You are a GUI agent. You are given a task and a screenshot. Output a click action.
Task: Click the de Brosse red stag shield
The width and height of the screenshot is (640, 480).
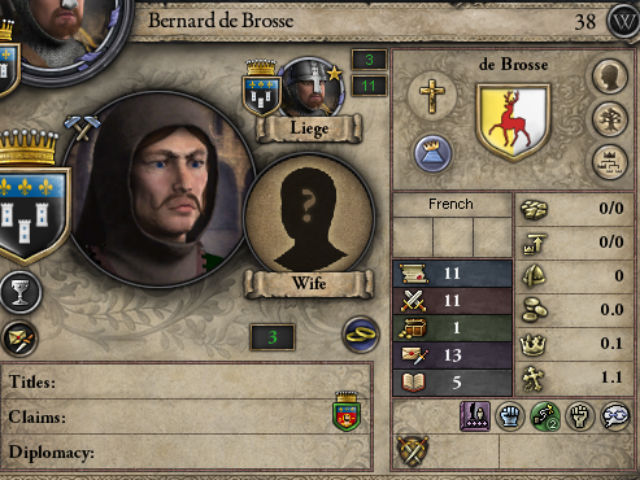[x=513, y=122]
